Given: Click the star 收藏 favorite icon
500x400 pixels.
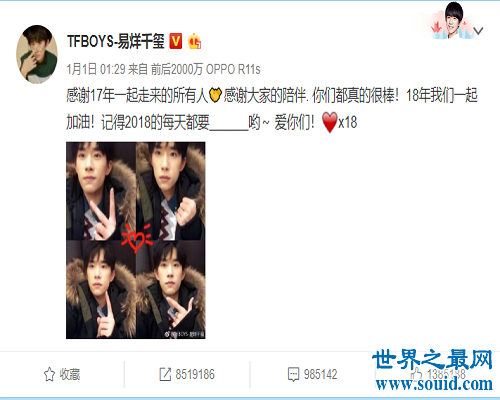Looking at the screenshot, I should (x=49, y=374).
